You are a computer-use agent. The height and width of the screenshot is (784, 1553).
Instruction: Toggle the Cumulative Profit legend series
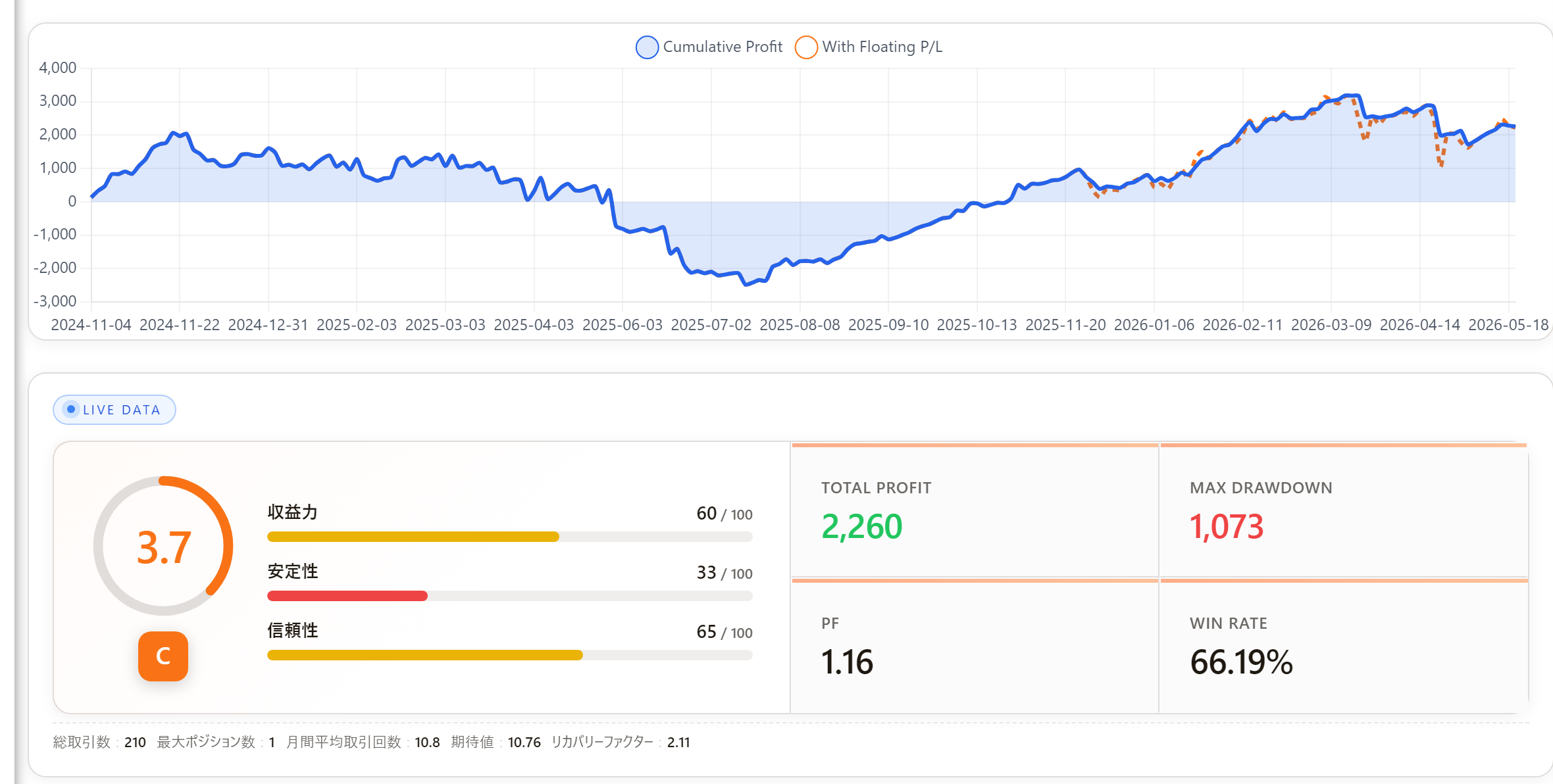709,47
